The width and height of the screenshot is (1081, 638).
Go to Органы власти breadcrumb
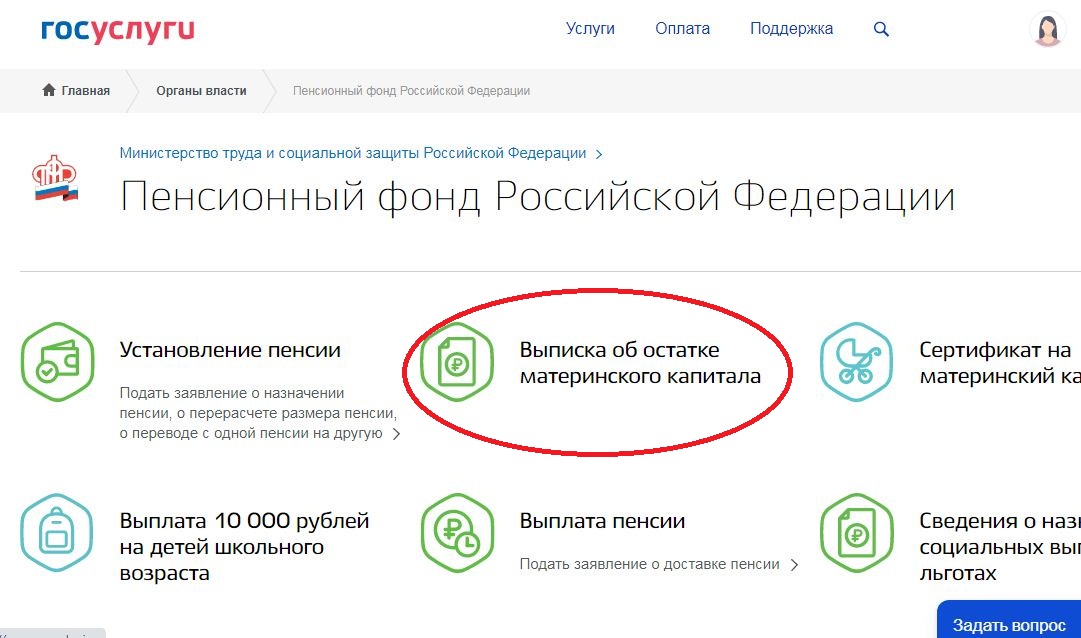pyautogui.click(x=201, y=91)
